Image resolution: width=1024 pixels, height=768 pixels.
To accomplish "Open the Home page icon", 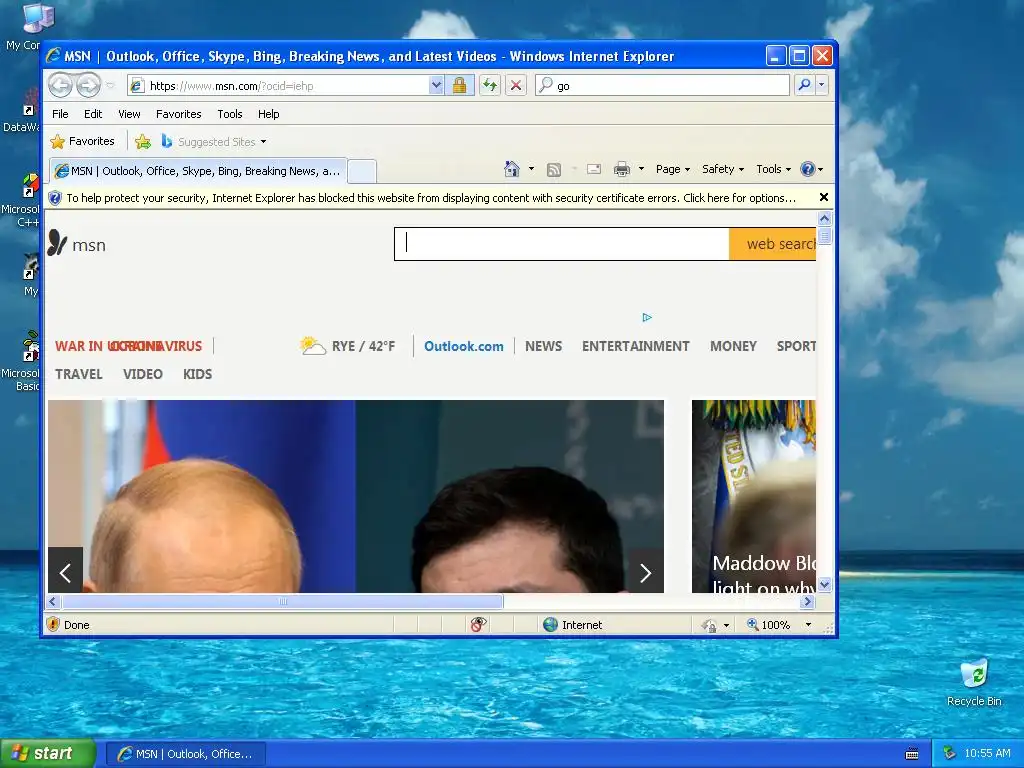I will click(512, 169).
